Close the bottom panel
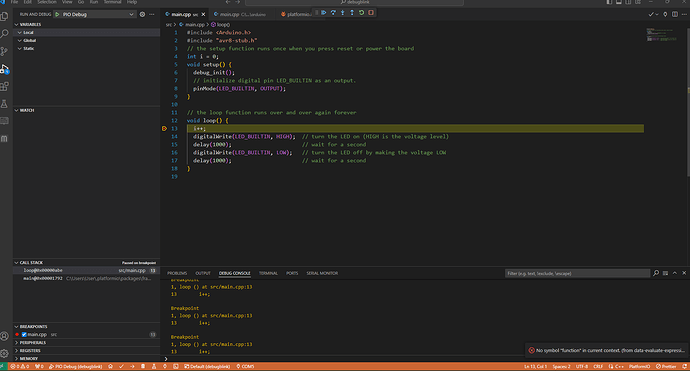 point(684,273)
